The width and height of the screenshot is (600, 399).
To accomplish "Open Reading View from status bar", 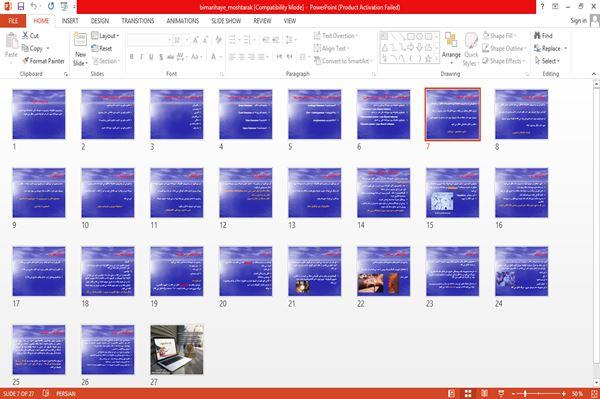I will click(484, 394).
